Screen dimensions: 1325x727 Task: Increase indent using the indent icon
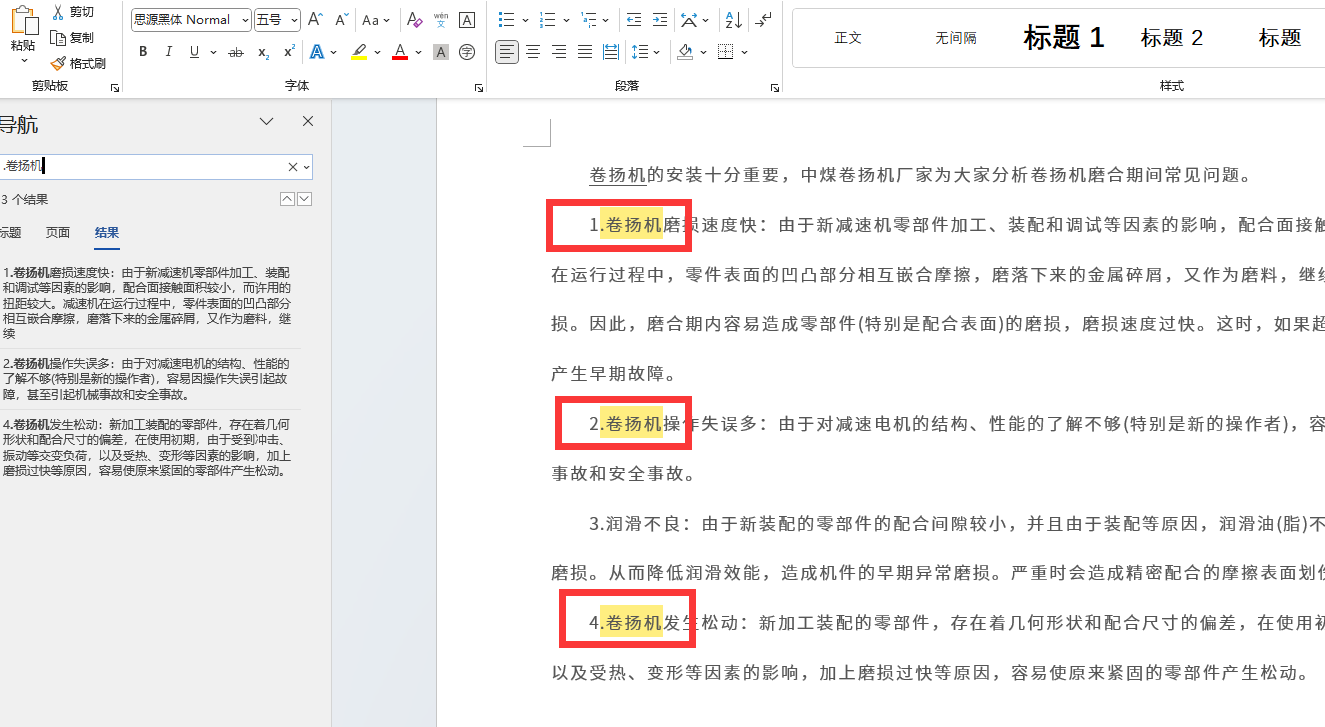661,19
